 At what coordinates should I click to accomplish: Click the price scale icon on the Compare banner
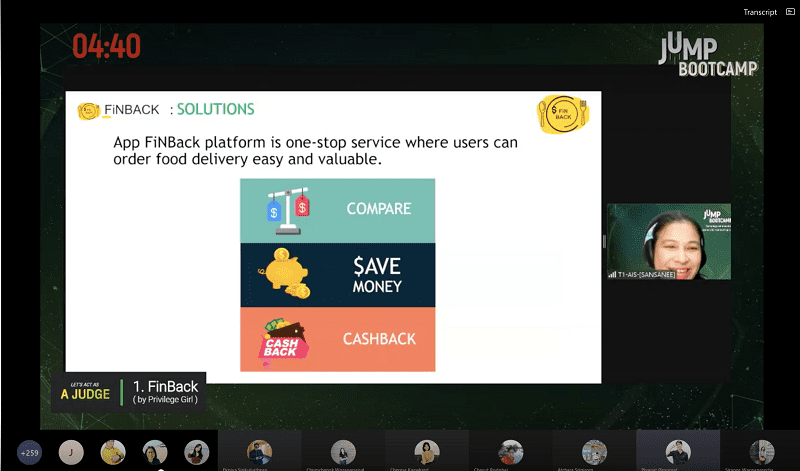click(286, 210)
